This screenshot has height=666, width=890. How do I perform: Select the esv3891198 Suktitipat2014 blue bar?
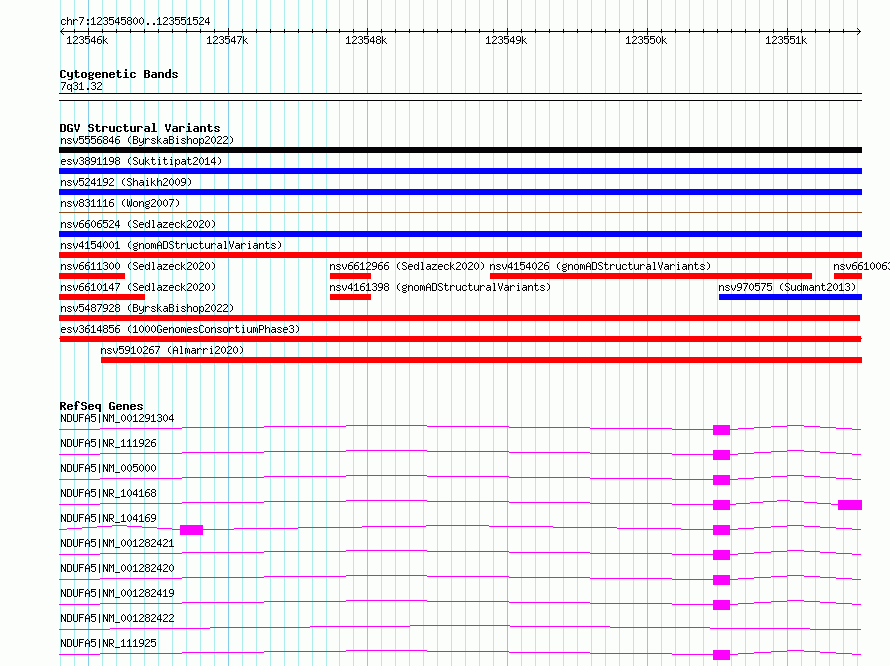460,171
